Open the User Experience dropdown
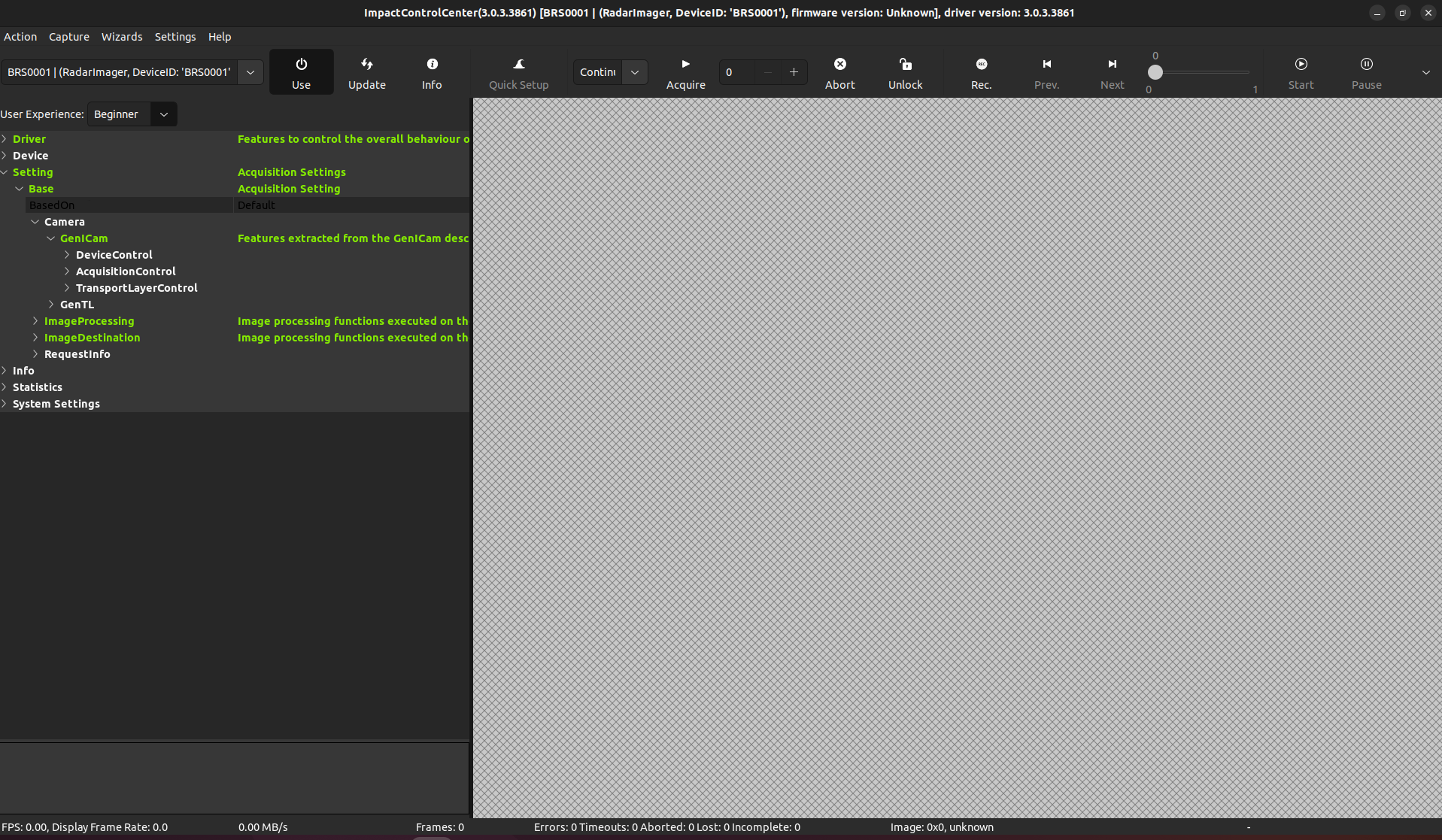This screenshot has height=840, width=1442. click(x=164, y=114)
